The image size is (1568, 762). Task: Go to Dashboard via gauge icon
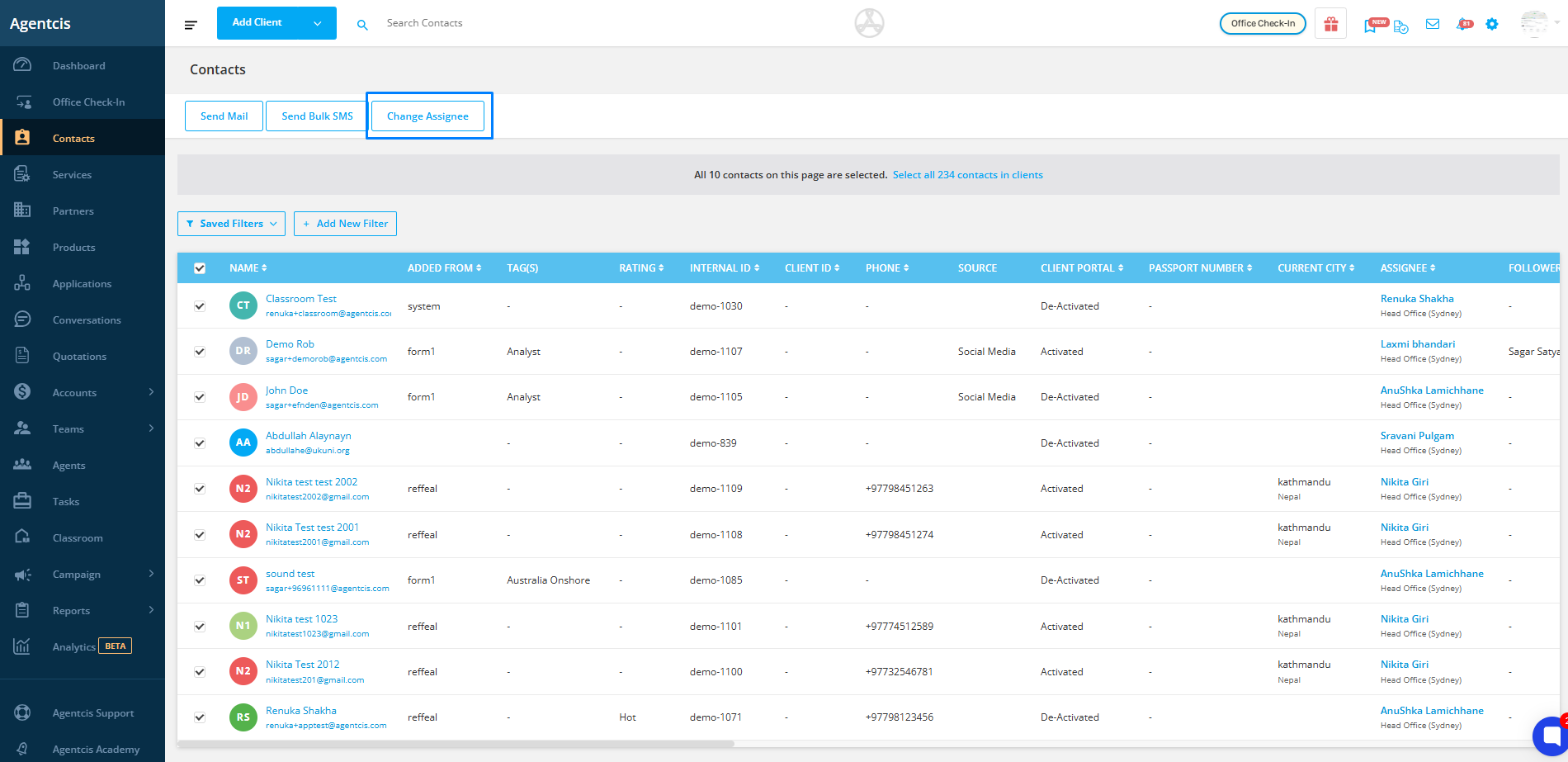coord(22,65)
